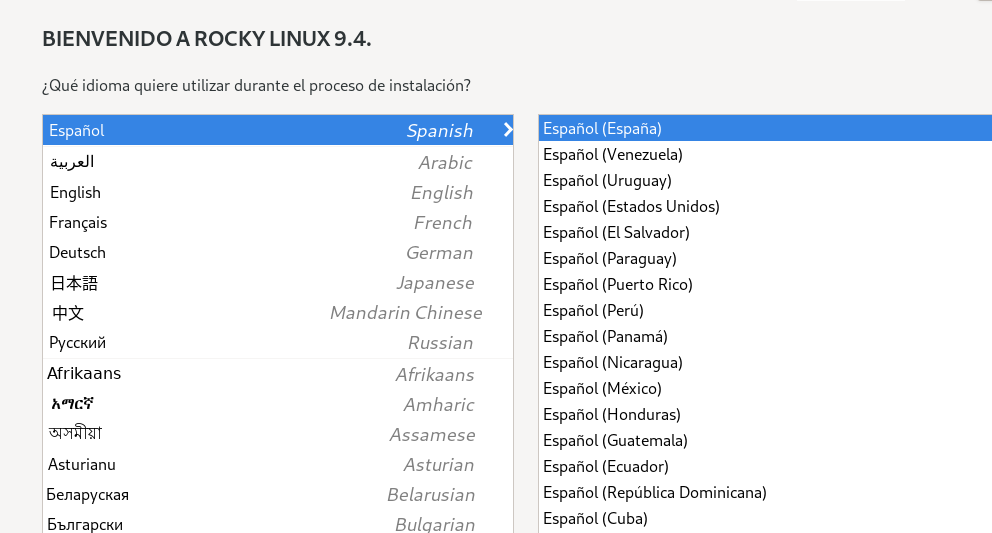992x533 pixels.
Task: Select the Afrikaans language row
Action: (x=278, y=374)
